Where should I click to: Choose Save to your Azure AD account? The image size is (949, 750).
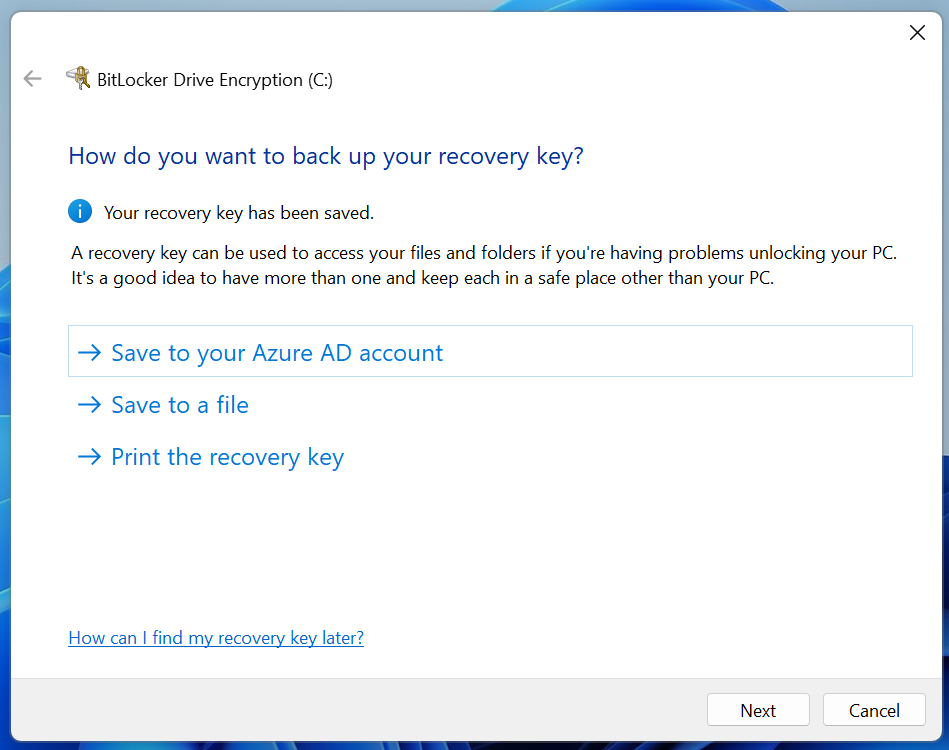[490, 351]
